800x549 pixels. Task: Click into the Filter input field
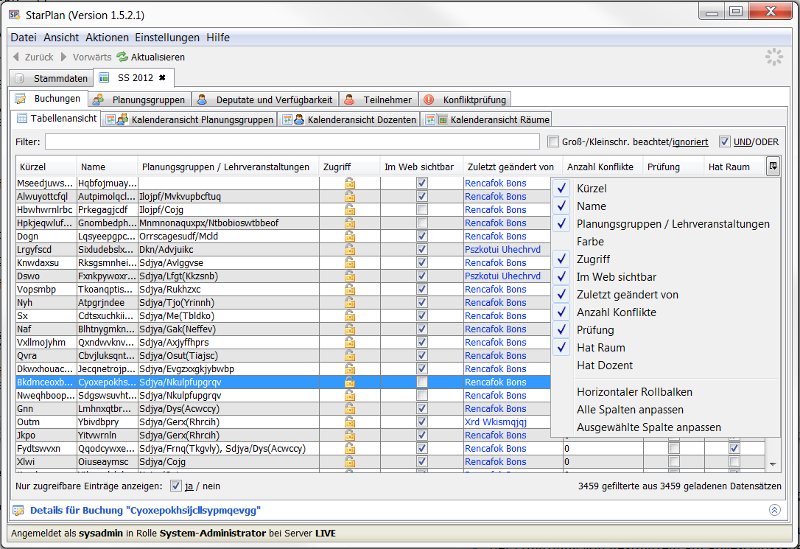click(292, 141)
